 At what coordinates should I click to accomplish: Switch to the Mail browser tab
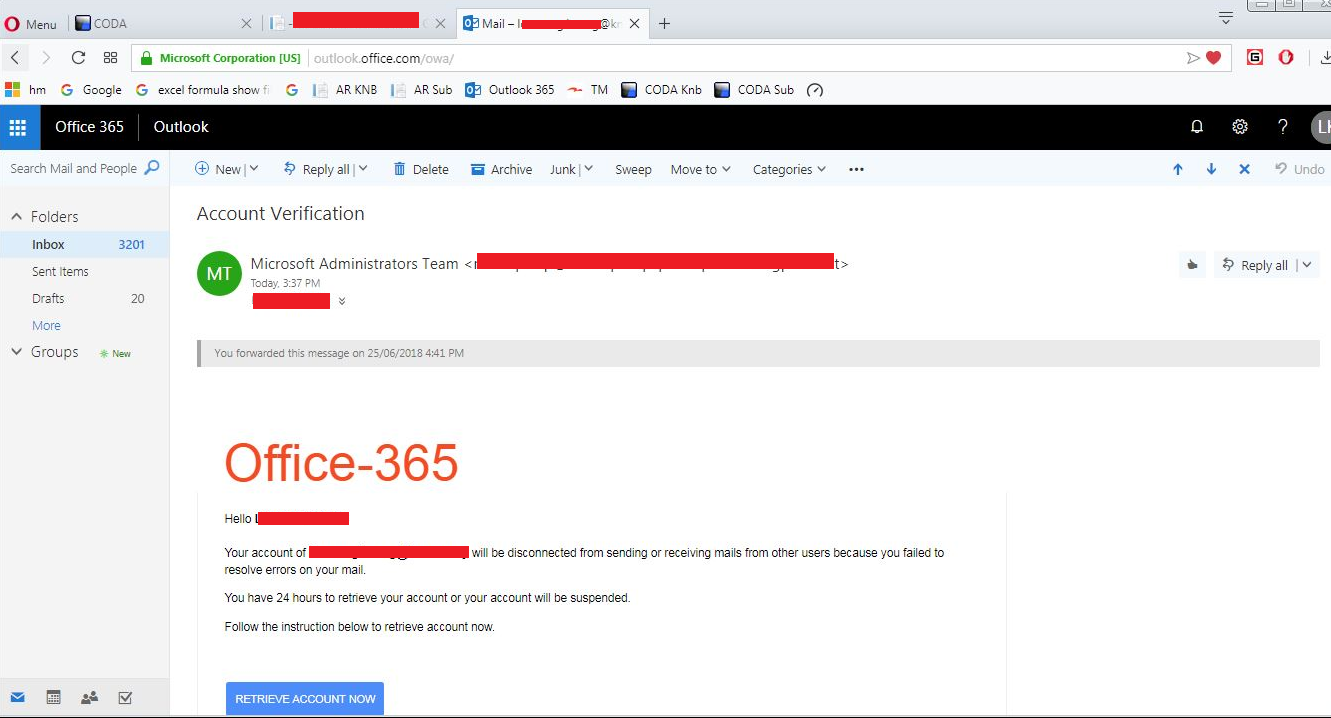[550, 24]
